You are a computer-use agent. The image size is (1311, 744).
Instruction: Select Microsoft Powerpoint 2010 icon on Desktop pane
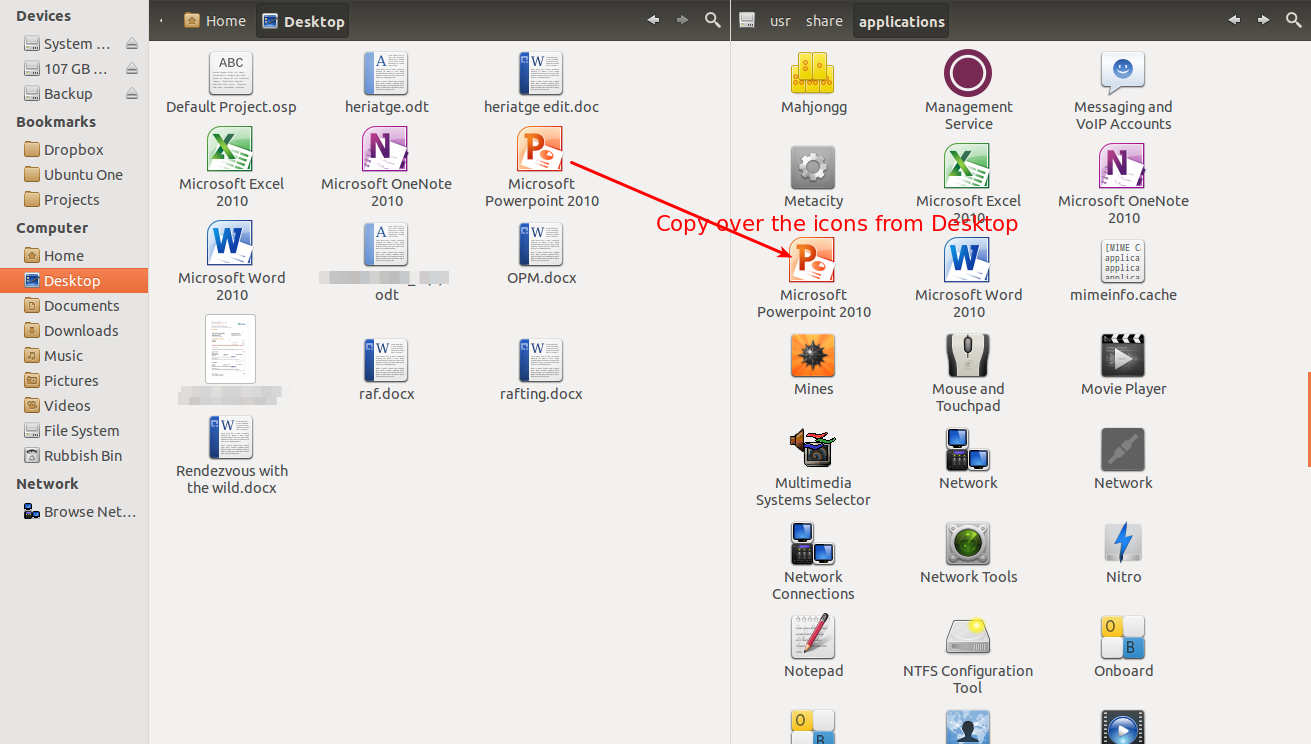coord(541,150)
